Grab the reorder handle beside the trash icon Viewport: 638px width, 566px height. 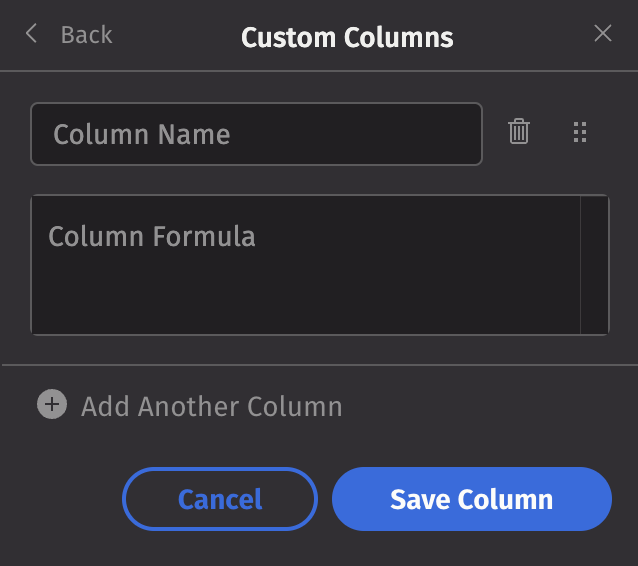(x=578, y=132)
